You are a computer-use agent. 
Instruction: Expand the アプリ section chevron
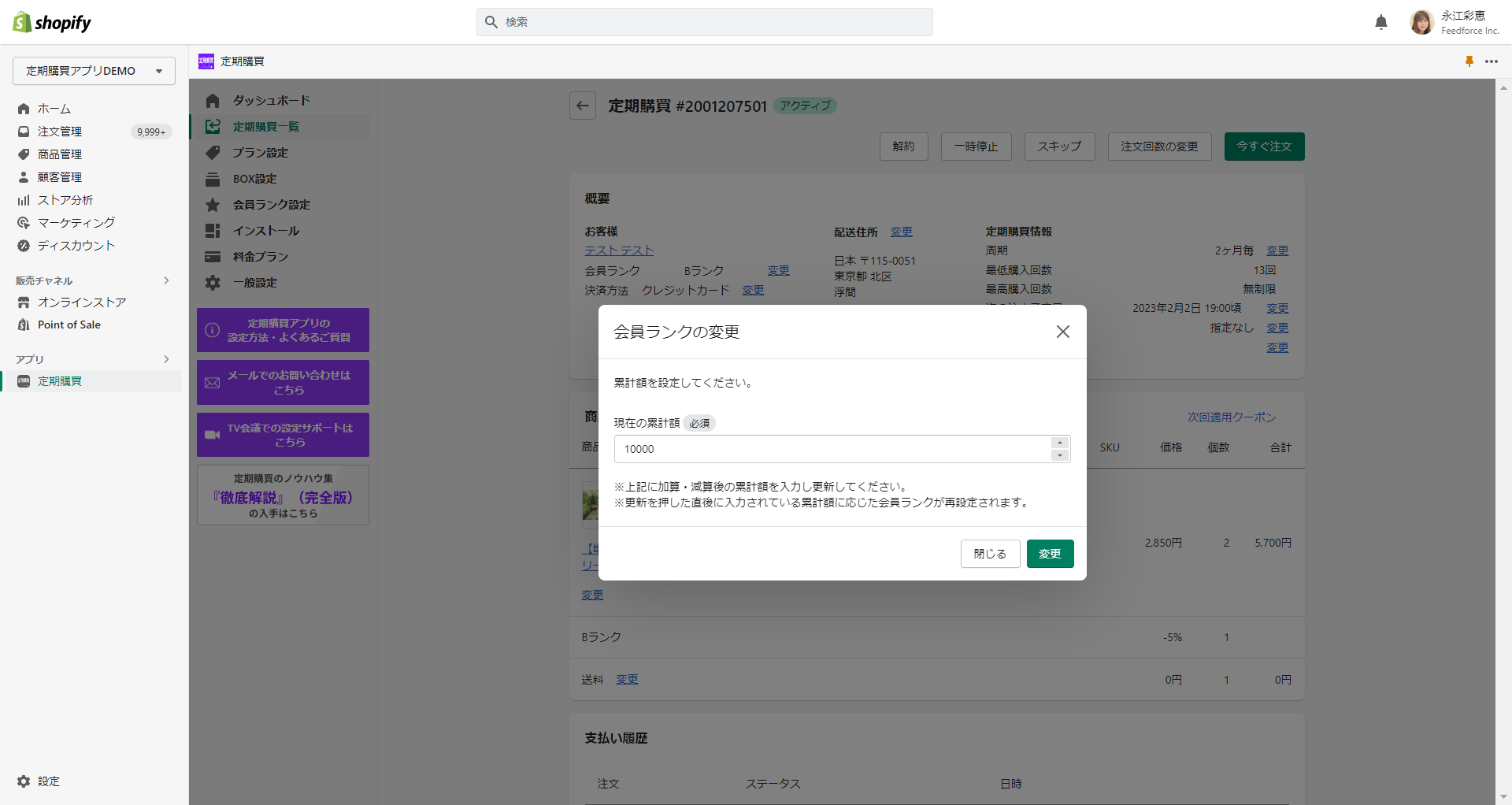point(166,359)
